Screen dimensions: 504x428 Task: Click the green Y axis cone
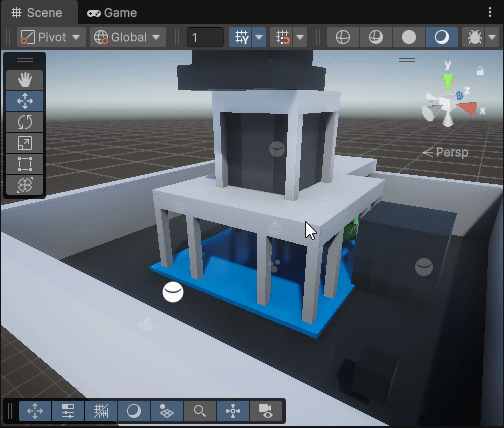(x=448, y=83)
